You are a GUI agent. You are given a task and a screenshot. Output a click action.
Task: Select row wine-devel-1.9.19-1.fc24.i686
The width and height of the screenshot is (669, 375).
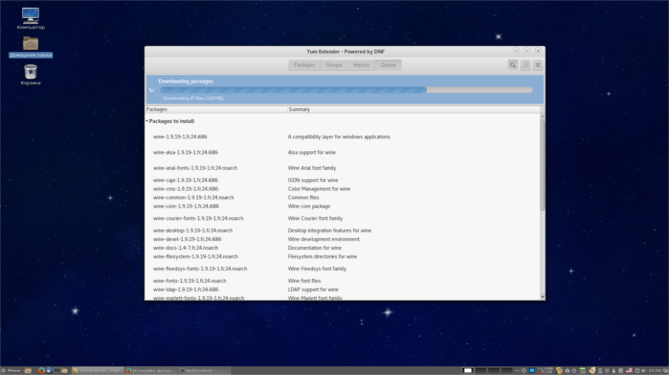[x=343, y=239]
